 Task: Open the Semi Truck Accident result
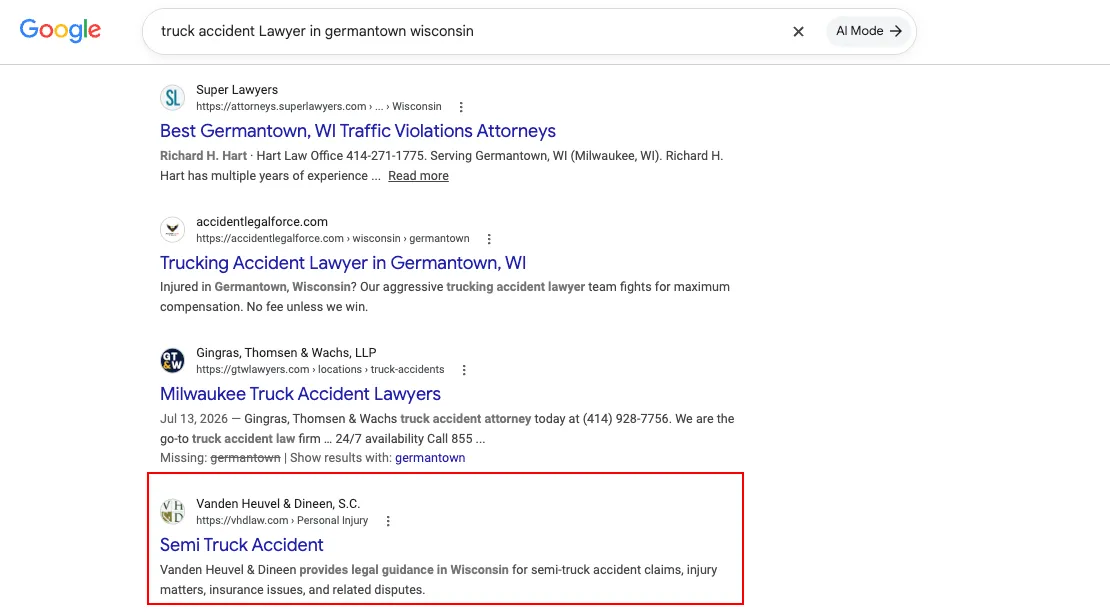(241, 545)
